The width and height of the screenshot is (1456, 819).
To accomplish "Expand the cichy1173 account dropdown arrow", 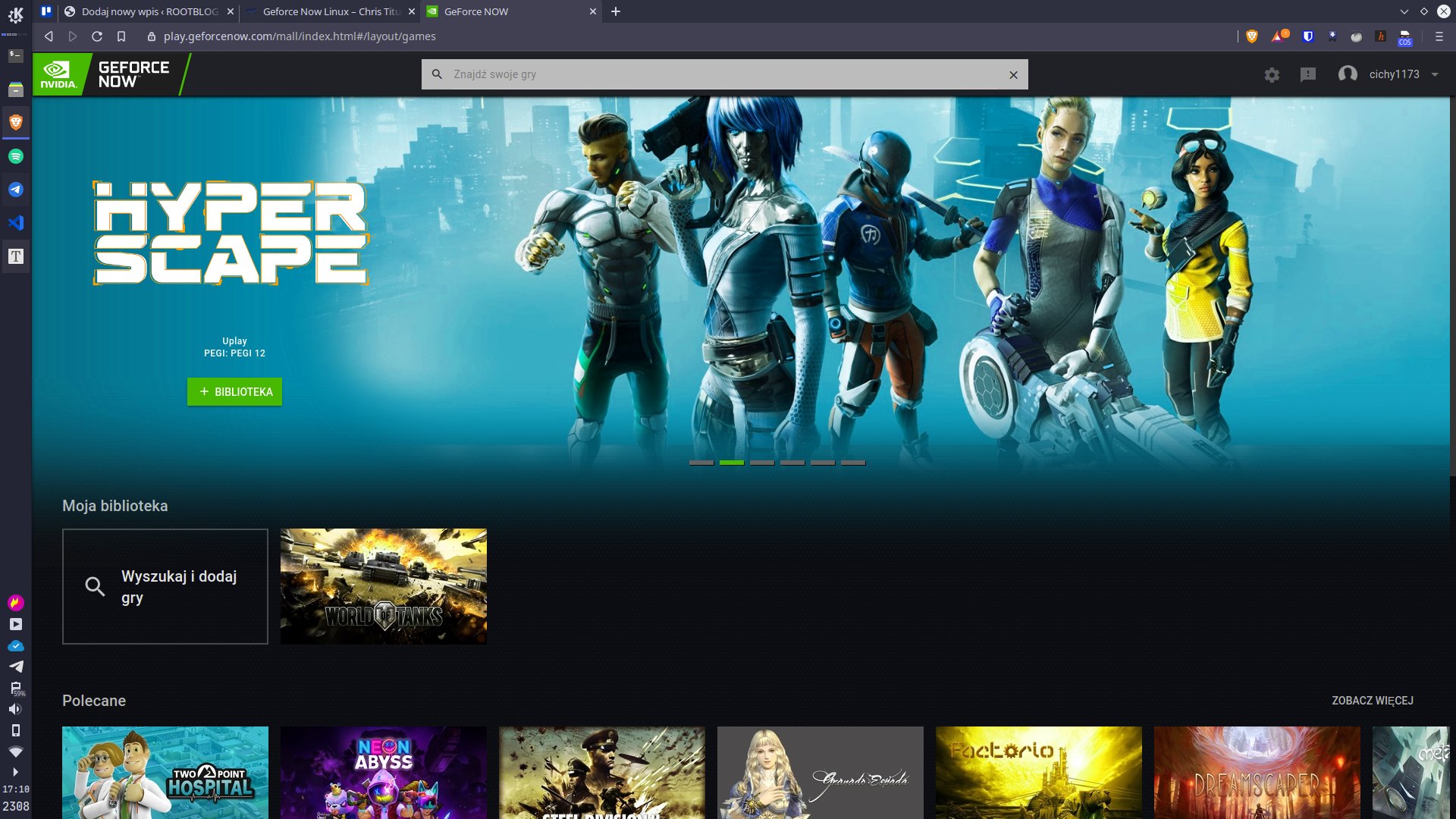I will tap(1435, 74).
